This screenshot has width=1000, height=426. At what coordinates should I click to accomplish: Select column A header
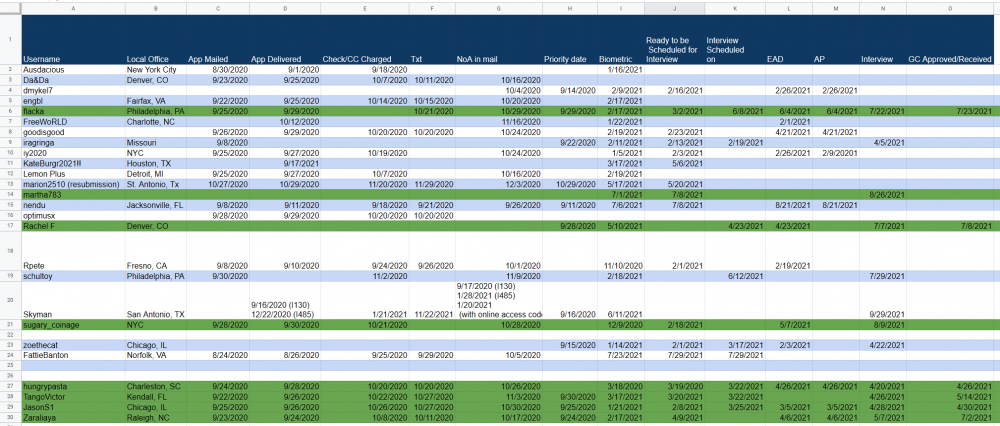coord(73,9)
